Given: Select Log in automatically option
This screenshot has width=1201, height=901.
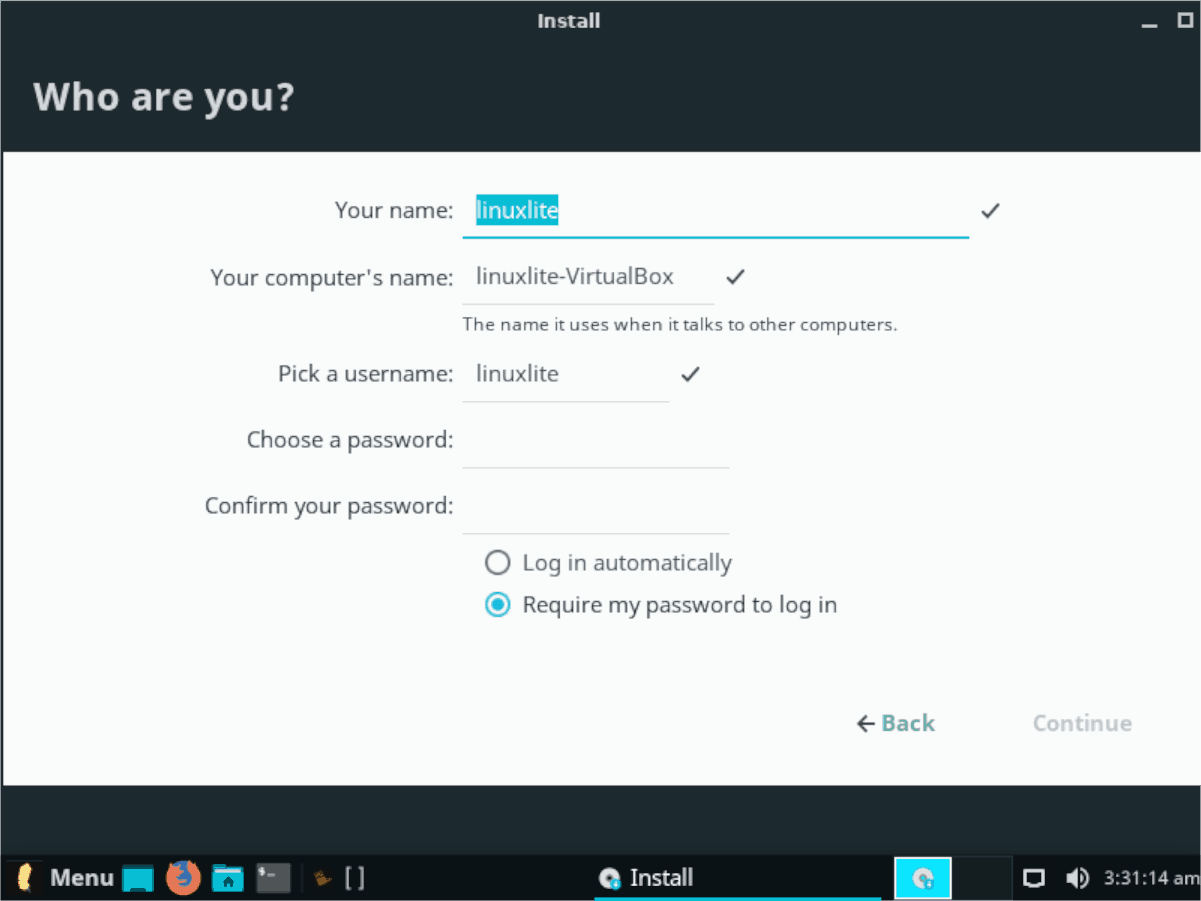Looking at the screenshot, I should [608, 563].
